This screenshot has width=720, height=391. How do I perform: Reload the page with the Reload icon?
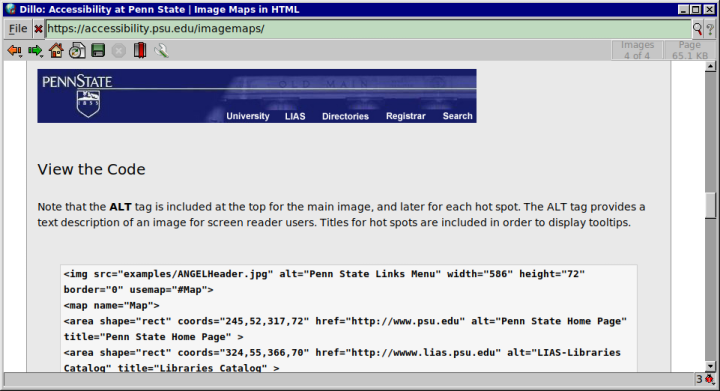77,50
